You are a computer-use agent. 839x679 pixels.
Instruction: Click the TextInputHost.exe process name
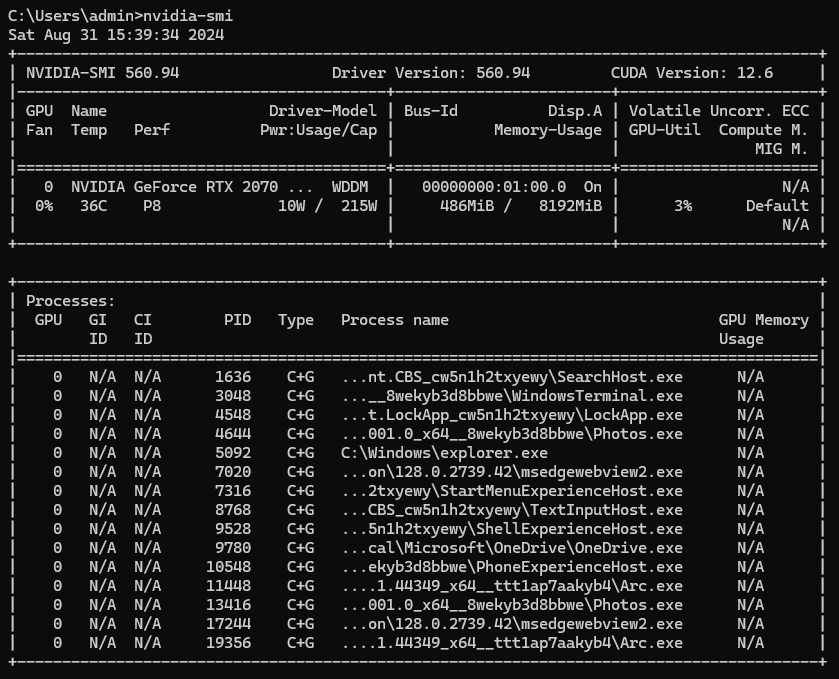click(x=606, y=510)
